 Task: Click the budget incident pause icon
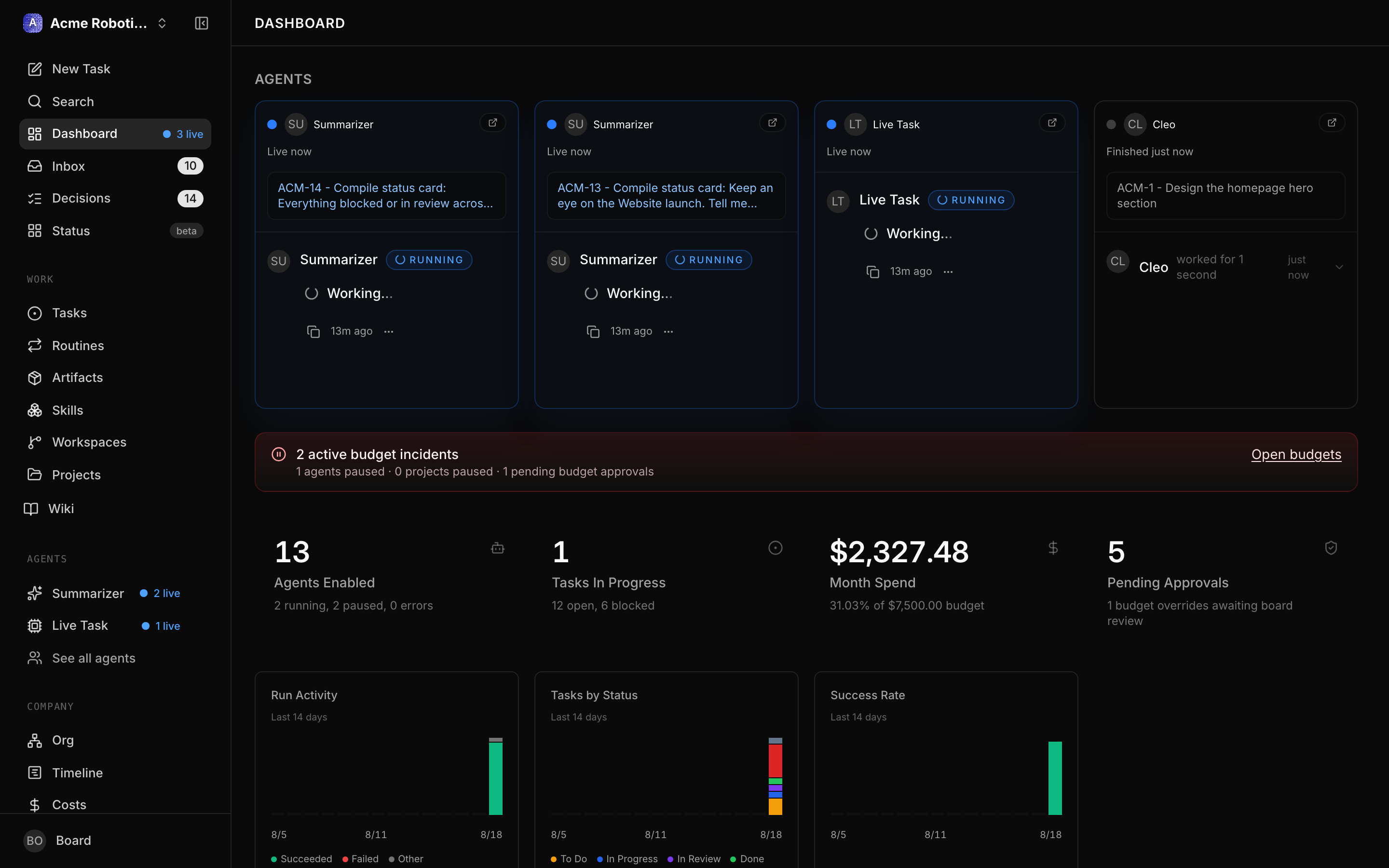click(278, 454)
